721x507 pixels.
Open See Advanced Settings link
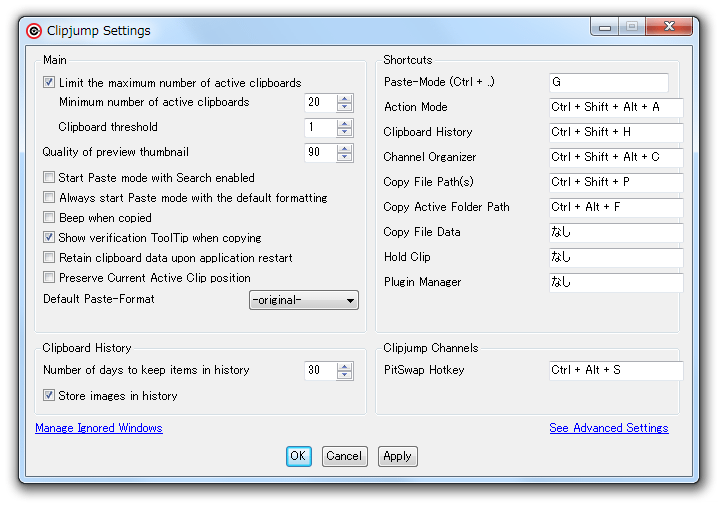[609, 428]
